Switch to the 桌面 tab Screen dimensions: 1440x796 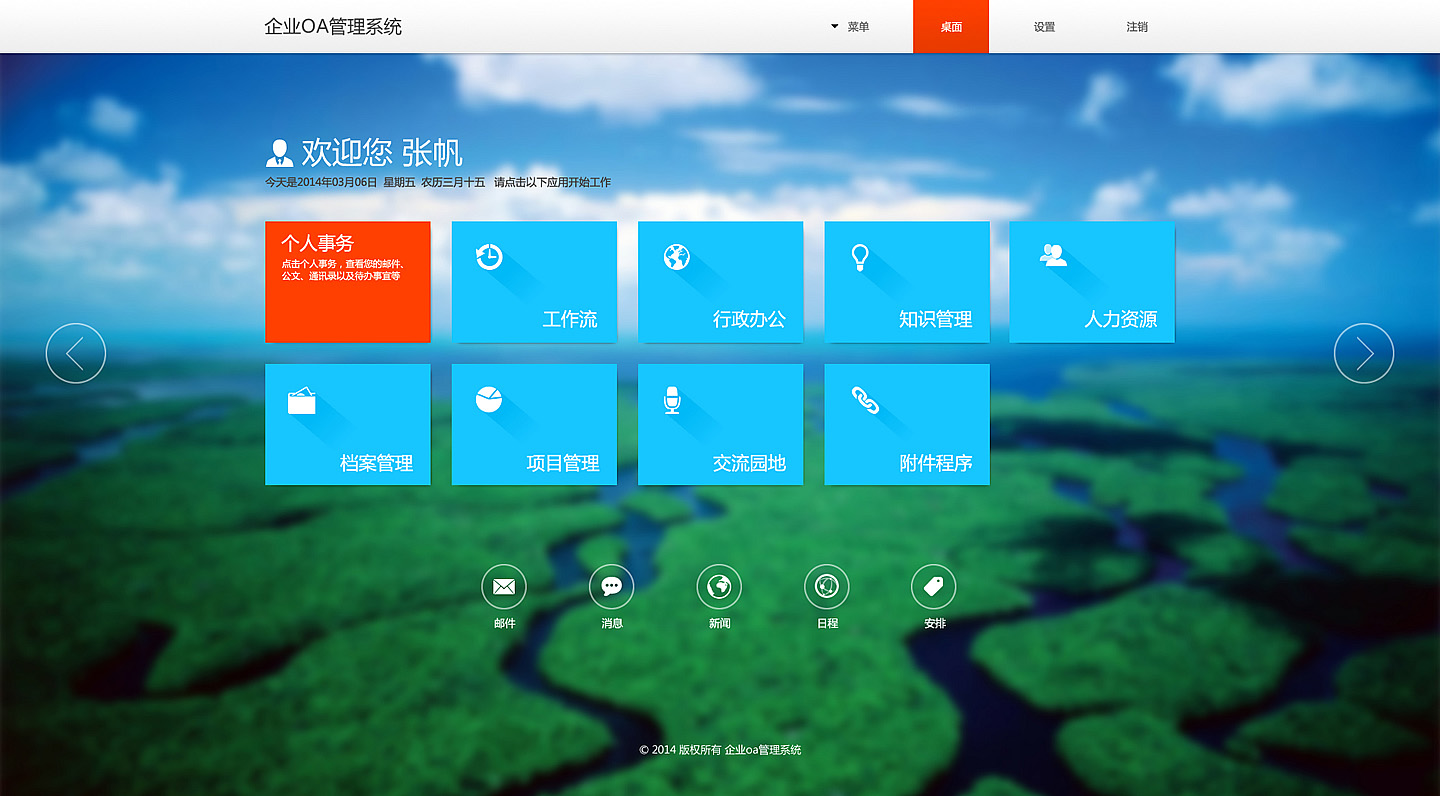pos(951,27)
